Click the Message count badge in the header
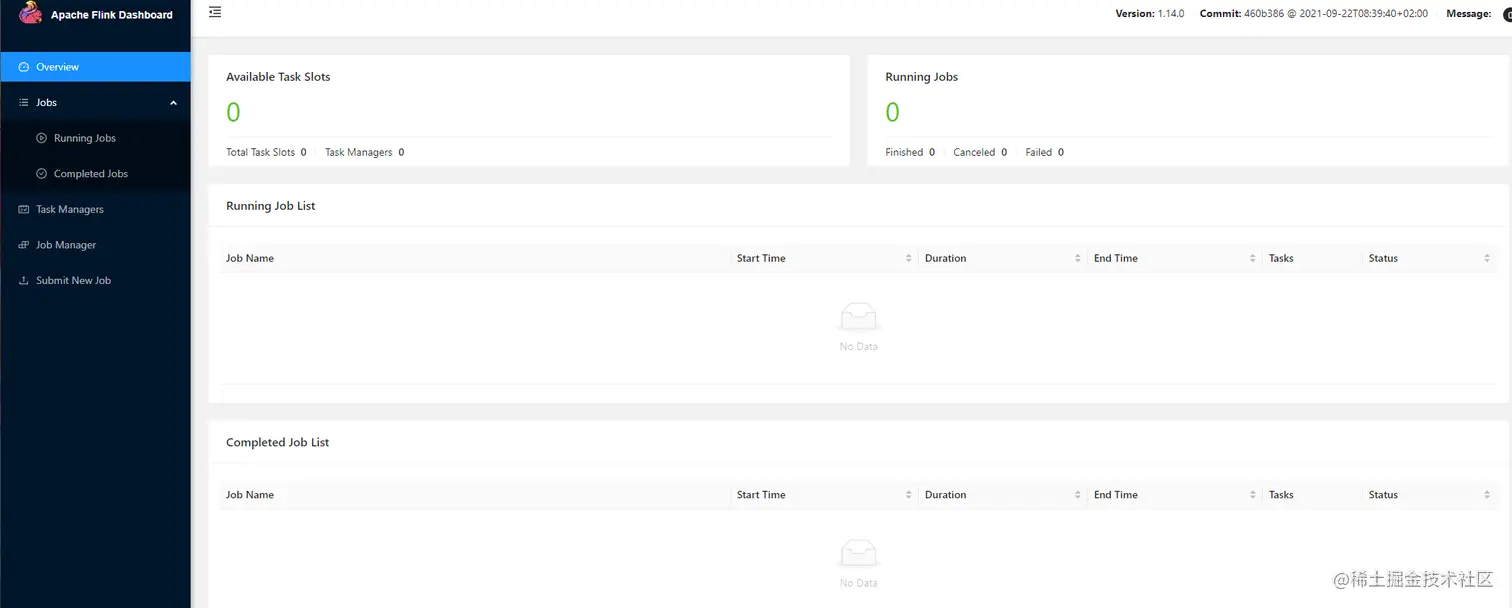 1507,14
